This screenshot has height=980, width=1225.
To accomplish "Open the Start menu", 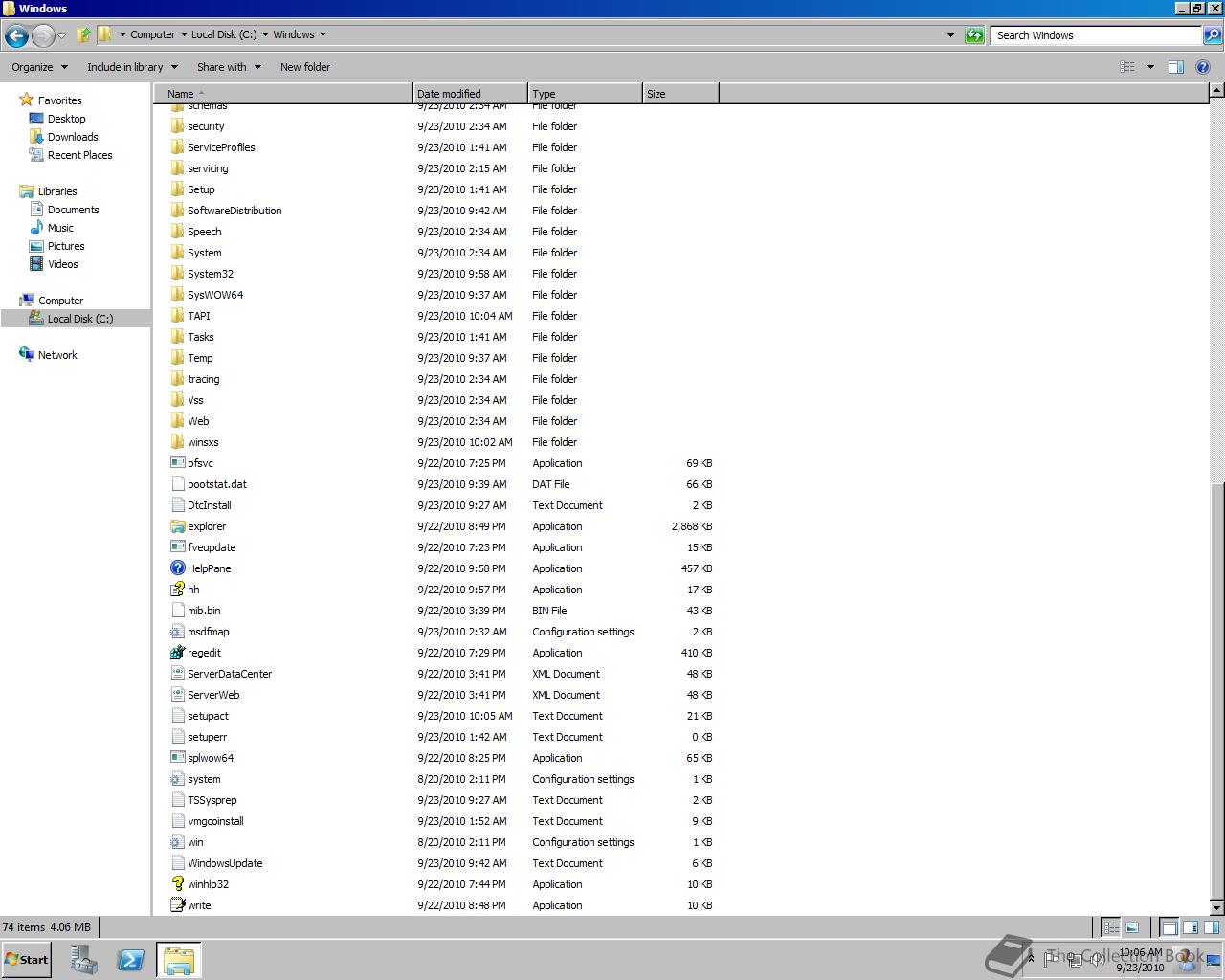I will coord(27,960).
